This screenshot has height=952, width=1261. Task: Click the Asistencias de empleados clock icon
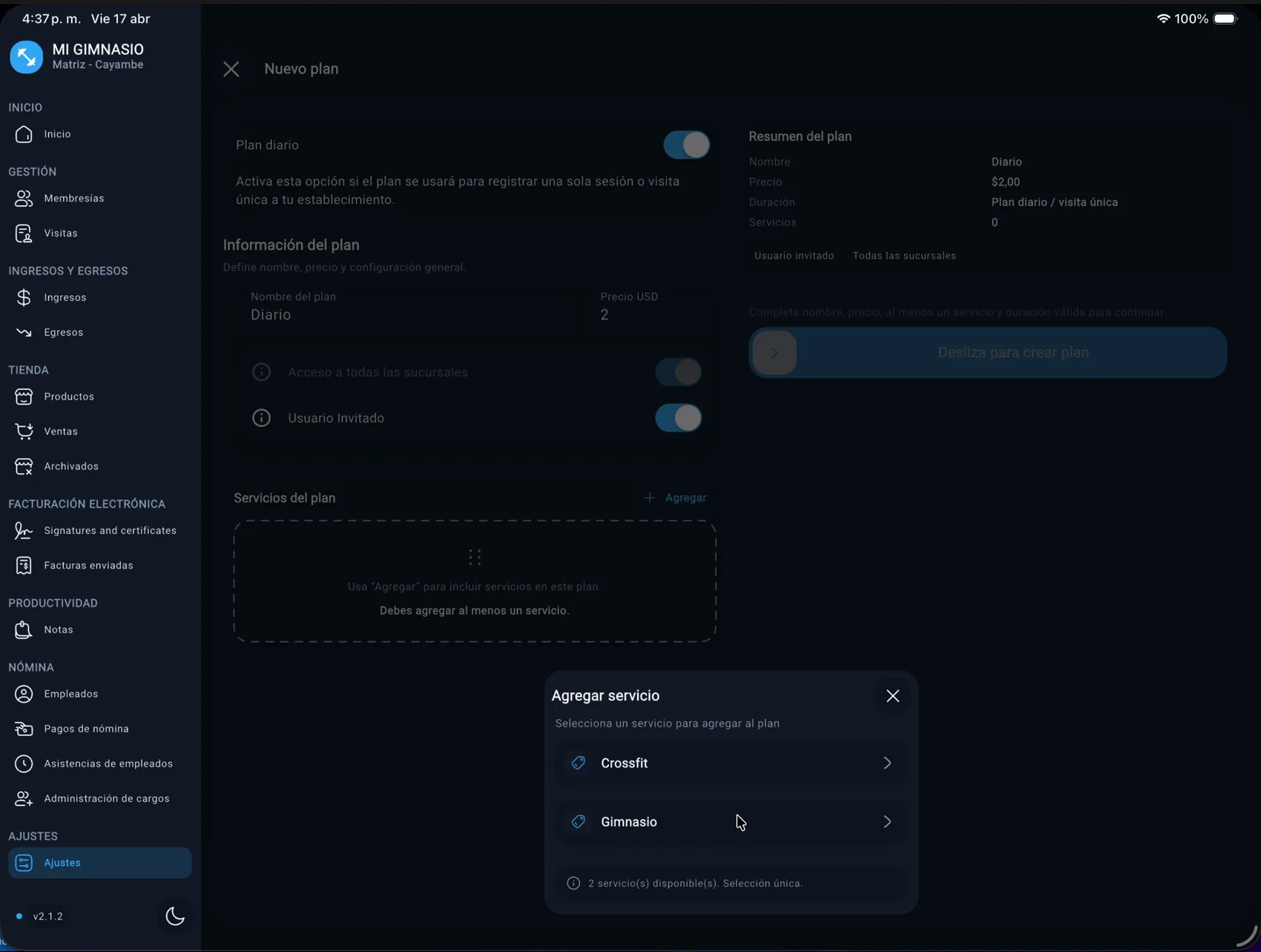tap(24, 764)
